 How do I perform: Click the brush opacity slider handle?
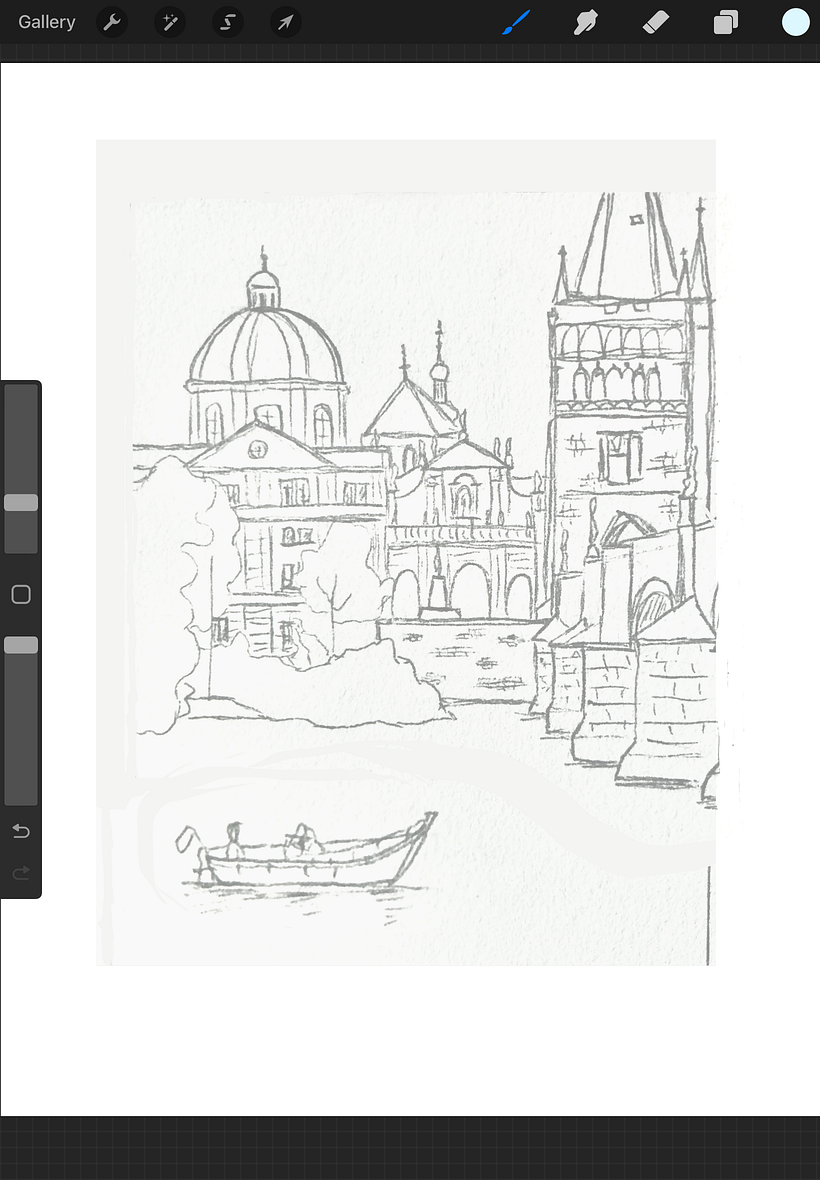coord(21,646)
